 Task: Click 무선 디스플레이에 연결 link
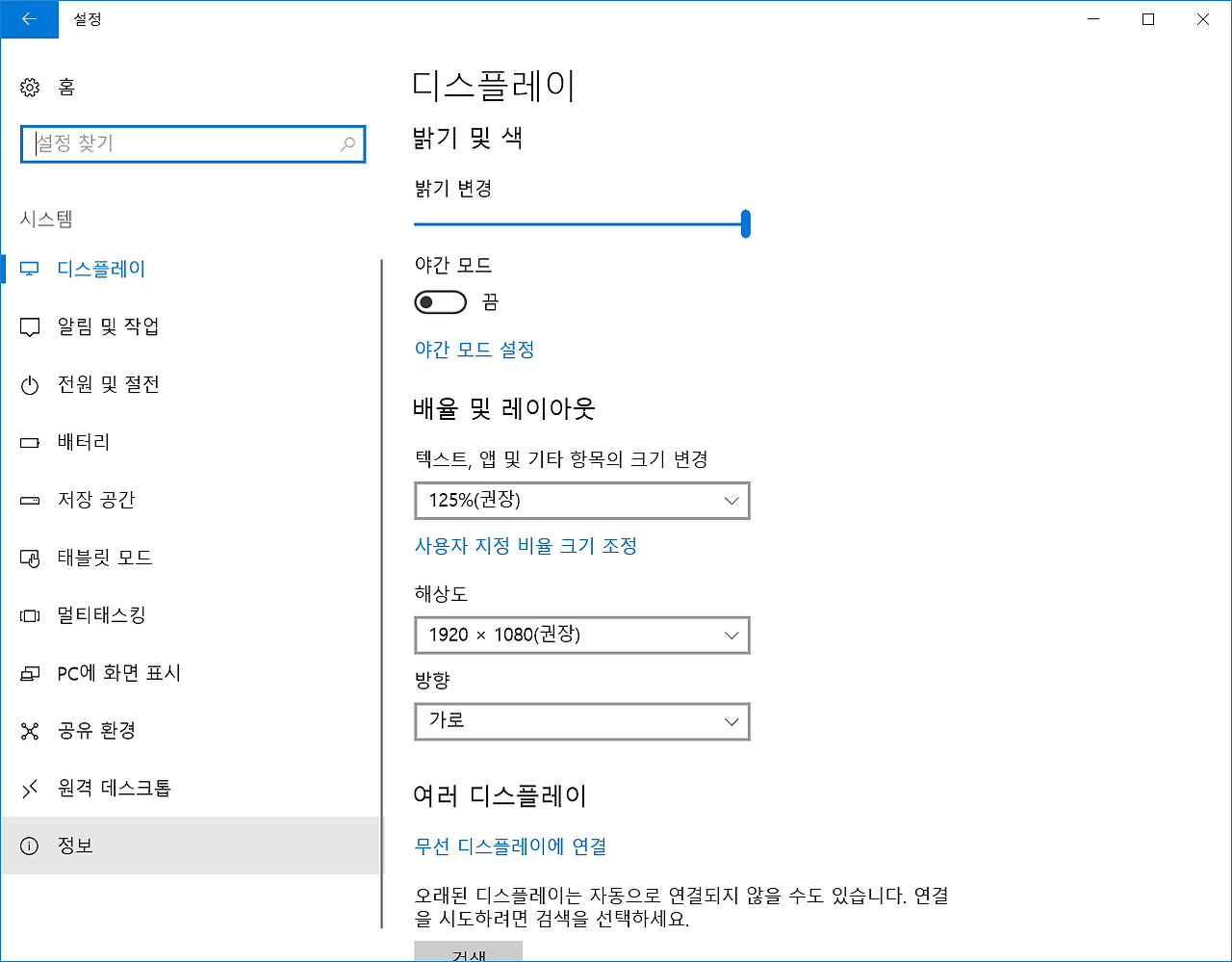[x=510, y=846]
